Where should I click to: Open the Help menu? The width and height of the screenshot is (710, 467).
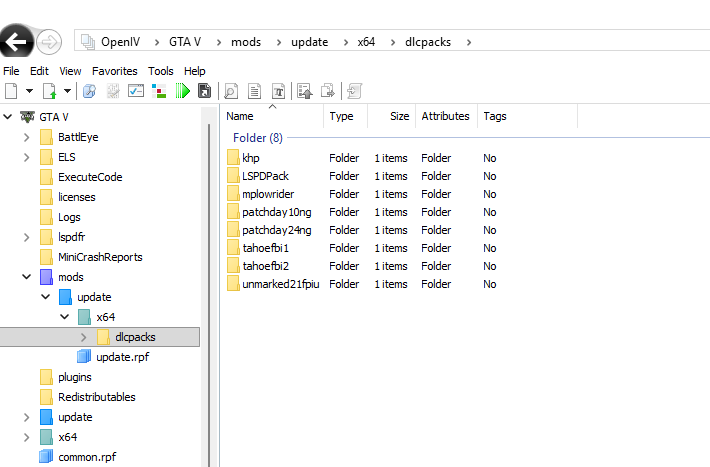coord(195,71)
